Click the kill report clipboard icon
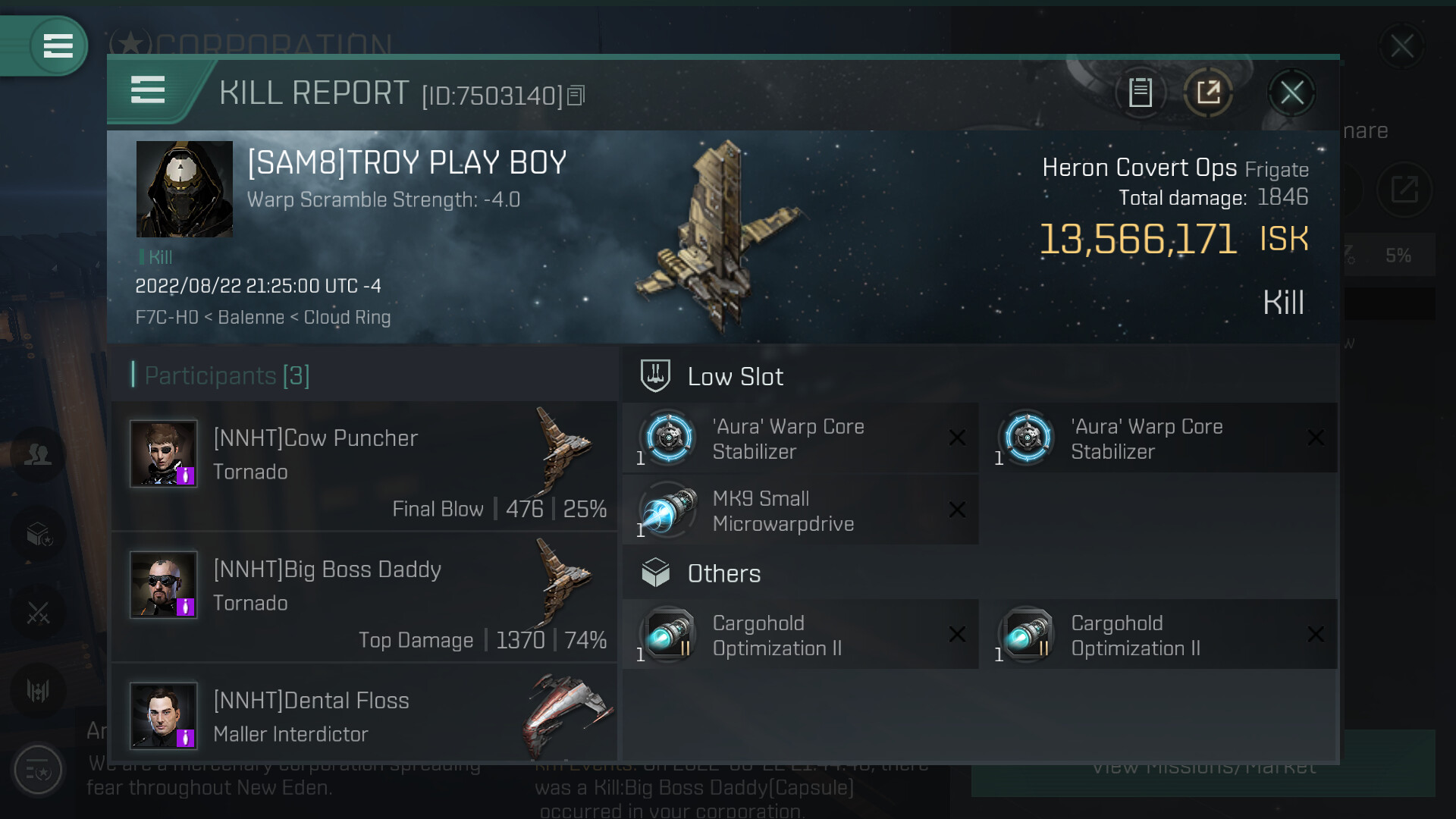1456x819 pixels. pyautogui.click(x=1140, y=93)
